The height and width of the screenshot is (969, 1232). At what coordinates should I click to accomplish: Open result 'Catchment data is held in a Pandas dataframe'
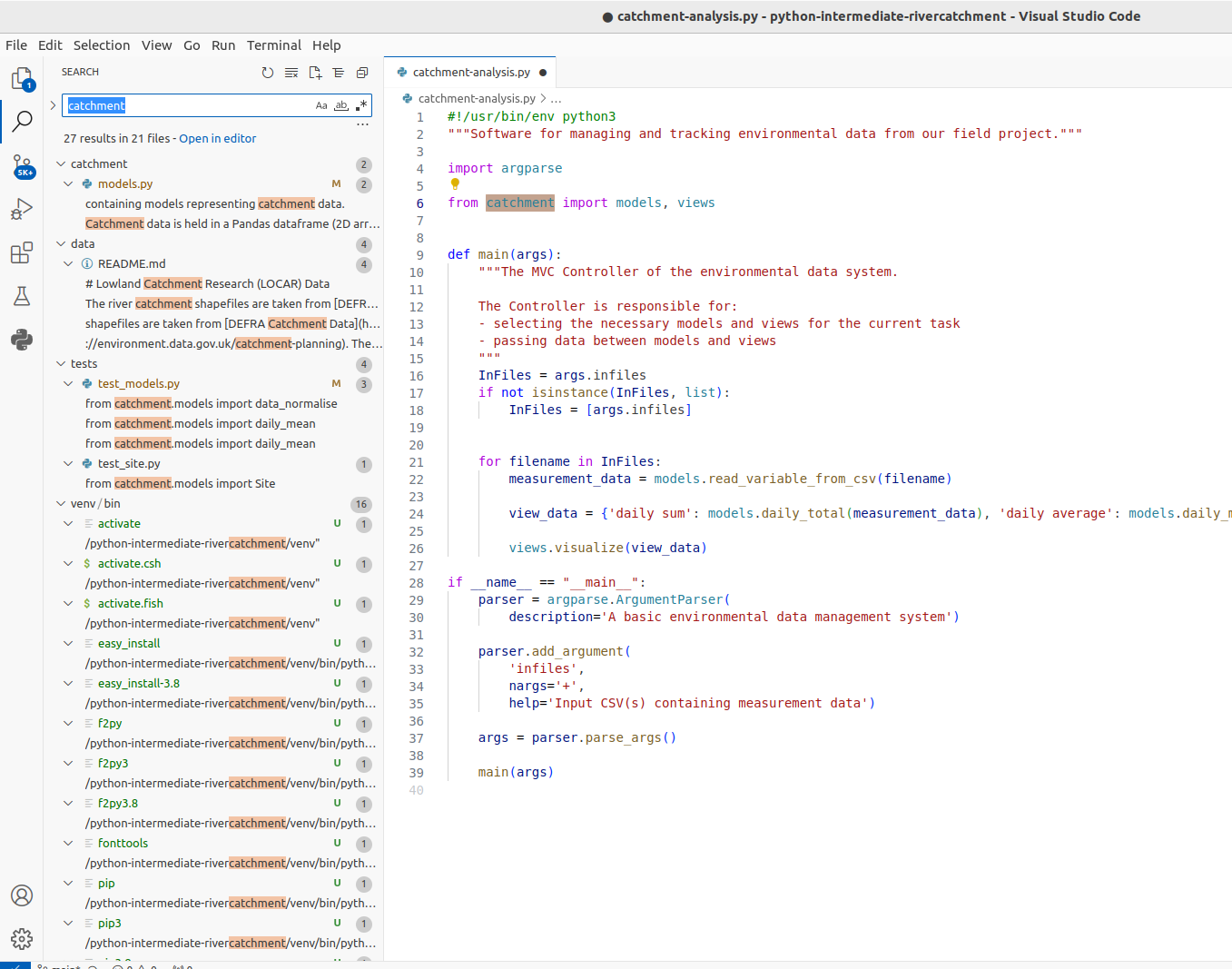(x=232, y=224)
